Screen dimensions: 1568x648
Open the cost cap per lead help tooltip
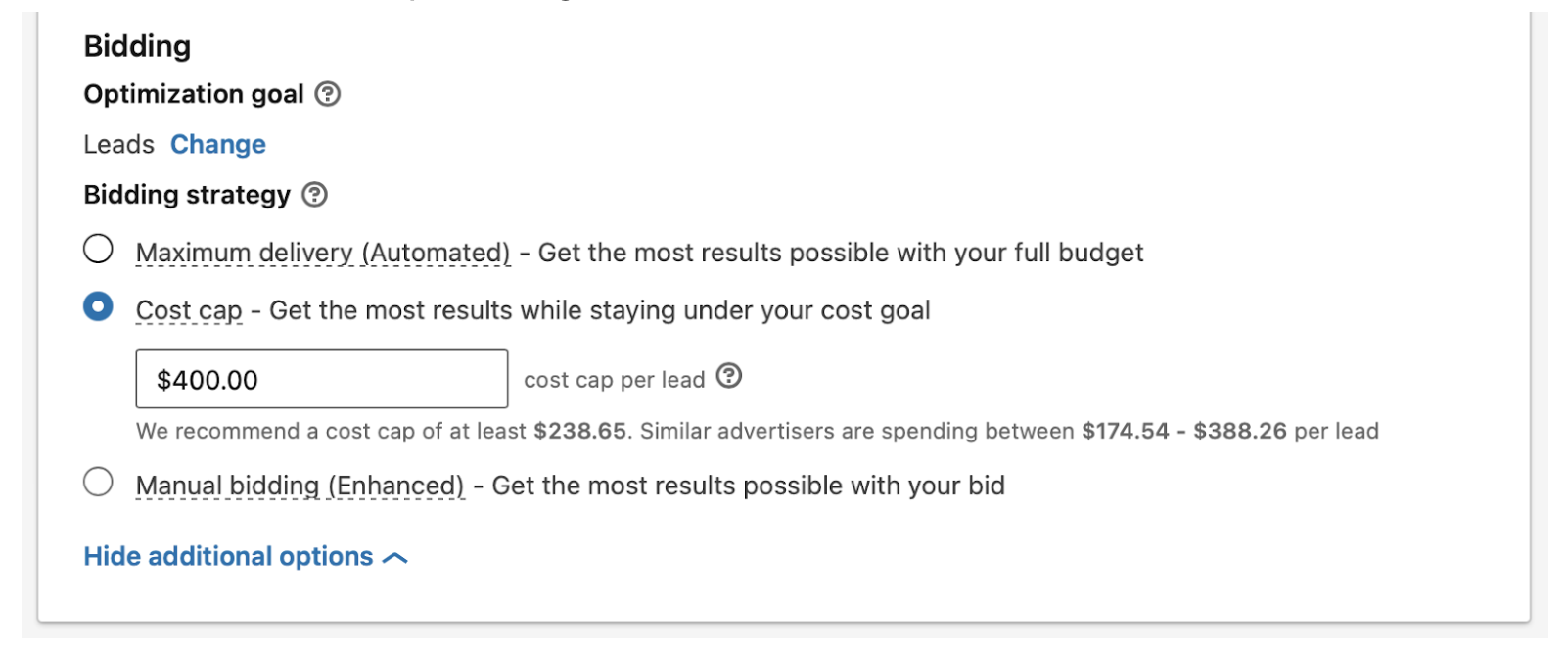728,376
